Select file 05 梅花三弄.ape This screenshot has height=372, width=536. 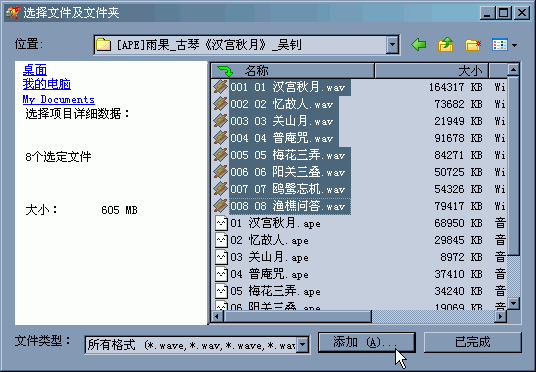tap(276, 291)
